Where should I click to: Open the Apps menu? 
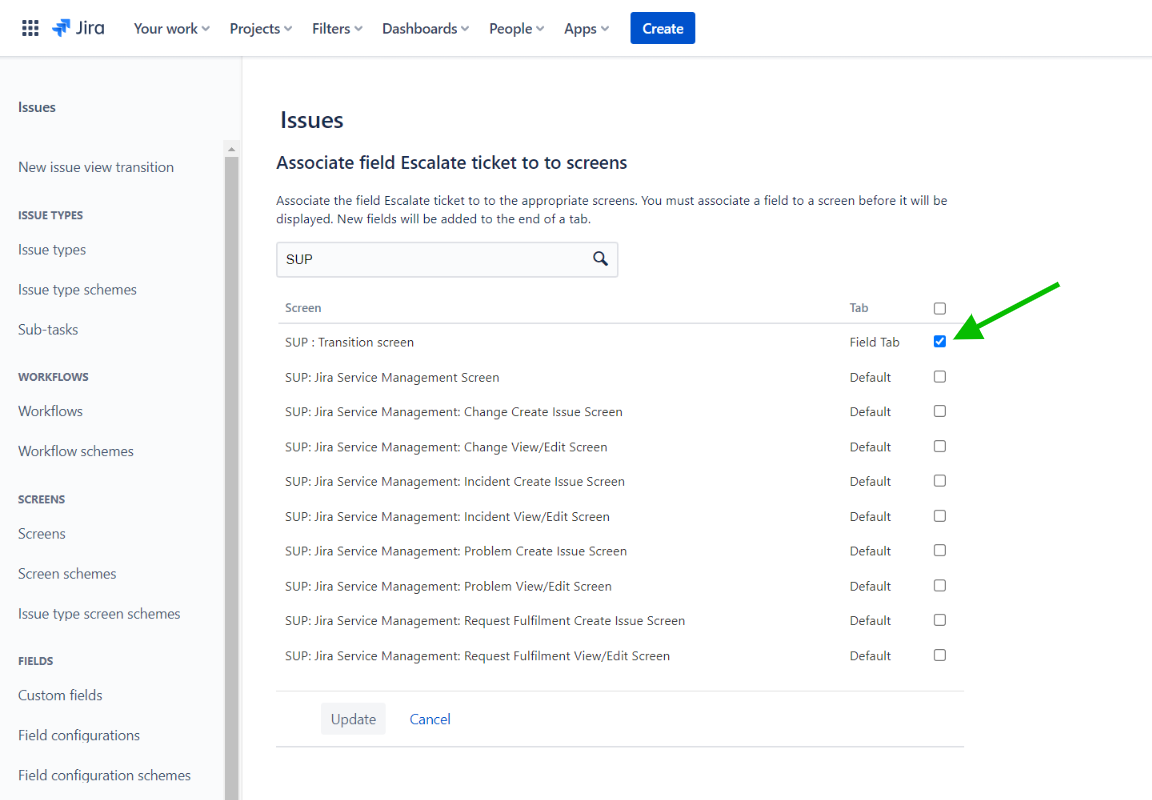(x=586, y=28)
